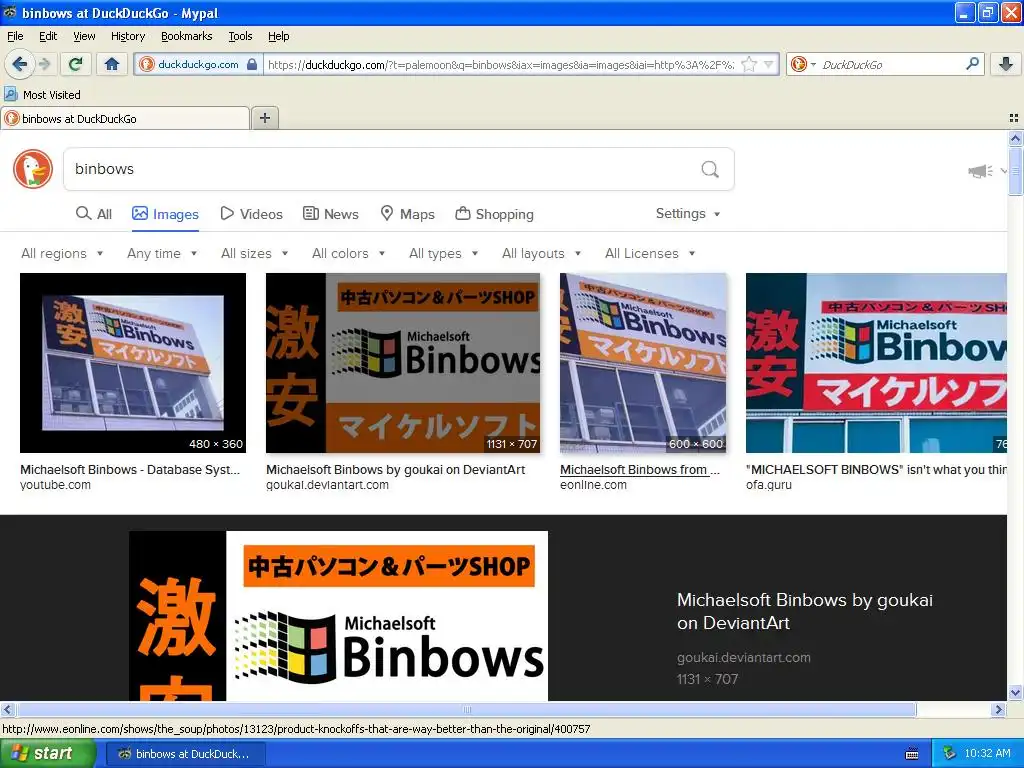Open detail panel title Michaelsoft Binbows by goukai
This screenshot has width=1024, height=768.
point(805,611)
